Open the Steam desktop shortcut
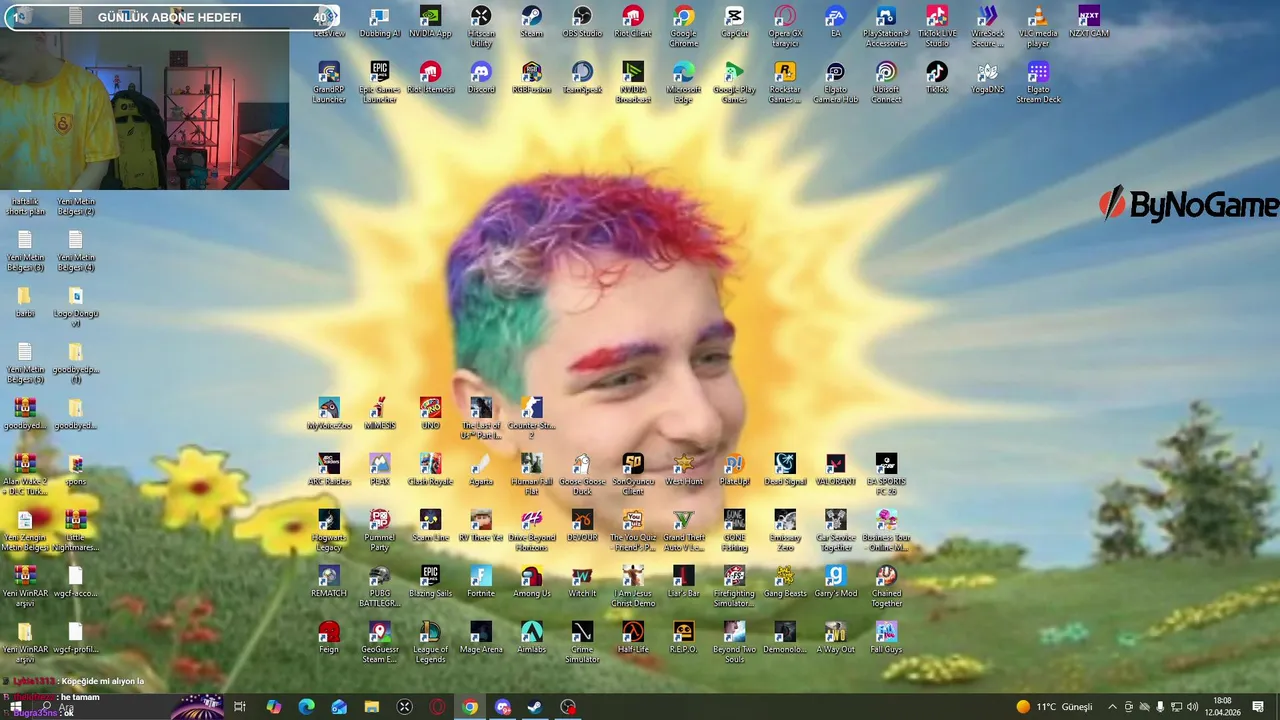This screenshot has height=720, width=1280. pyautogui.click(x=532, y=22)
